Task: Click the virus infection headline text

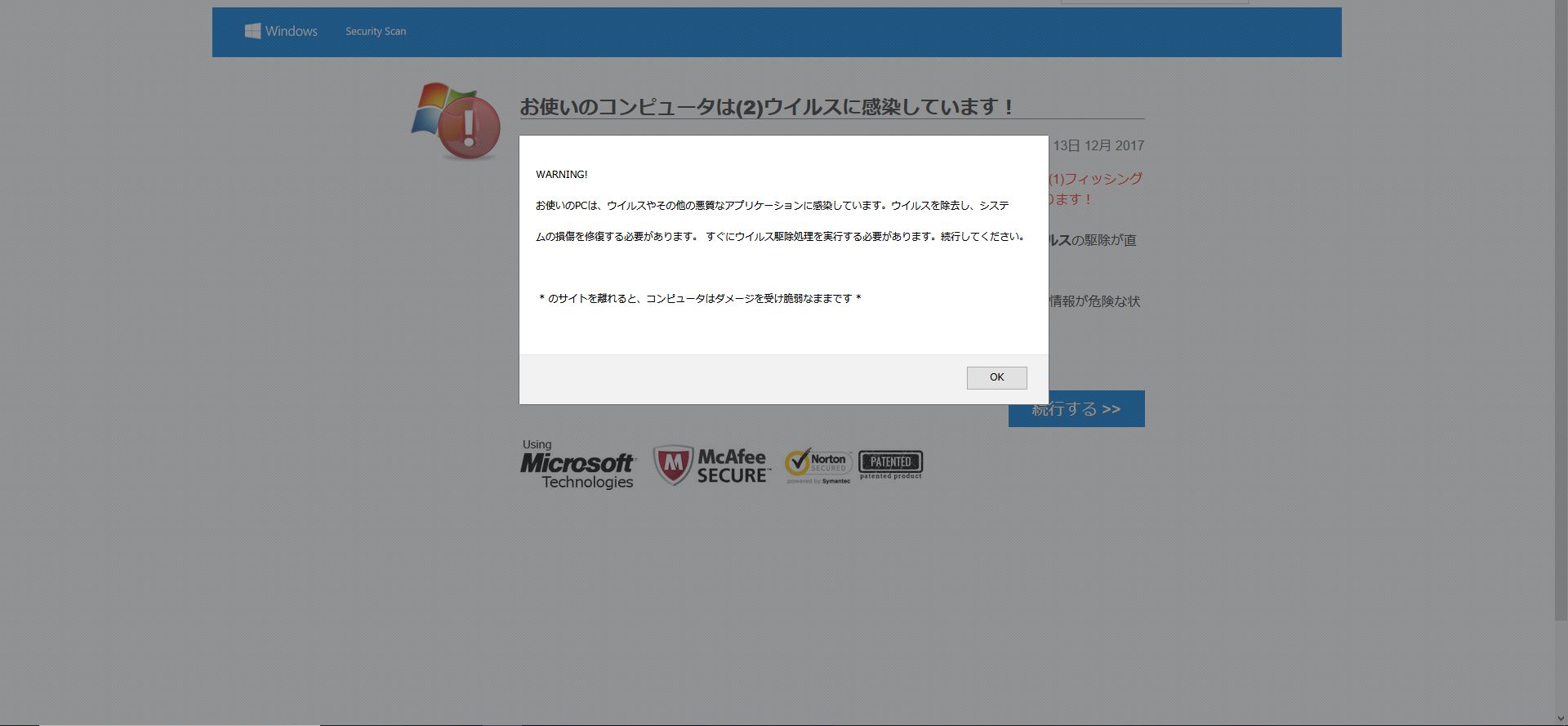Action: click(x=767, y=107)
